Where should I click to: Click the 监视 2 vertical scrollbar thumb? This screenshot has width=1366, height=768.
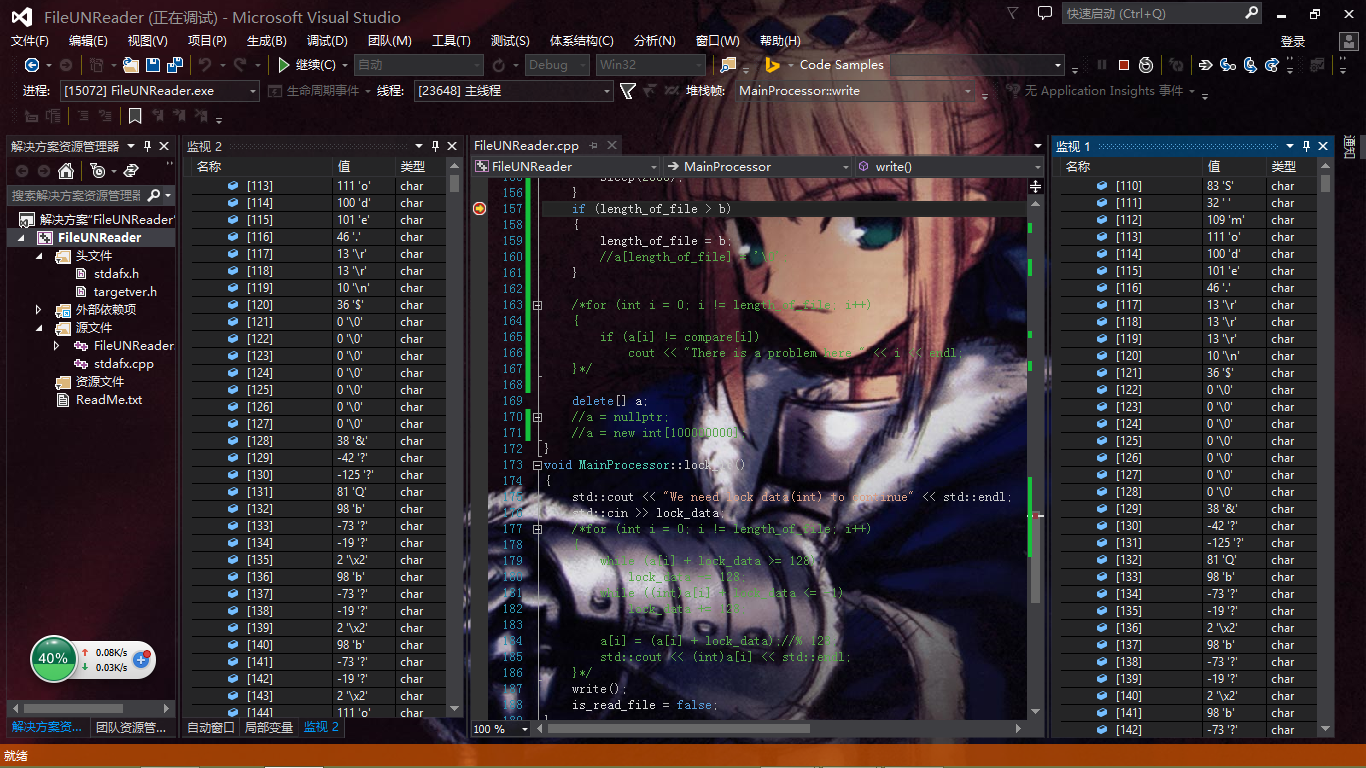(x=454, y=183)
